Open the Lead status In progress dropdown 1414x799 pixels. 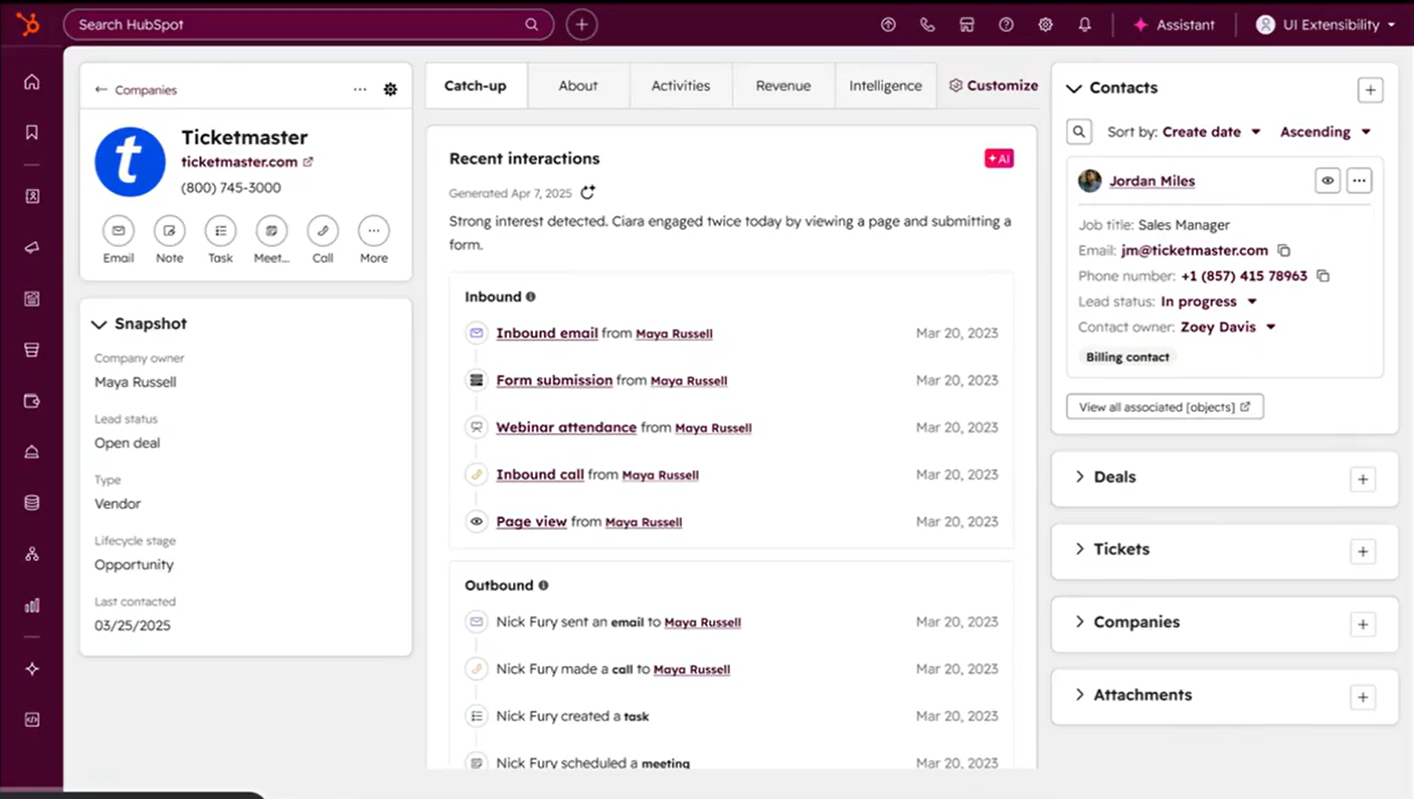pos(1209,301)
